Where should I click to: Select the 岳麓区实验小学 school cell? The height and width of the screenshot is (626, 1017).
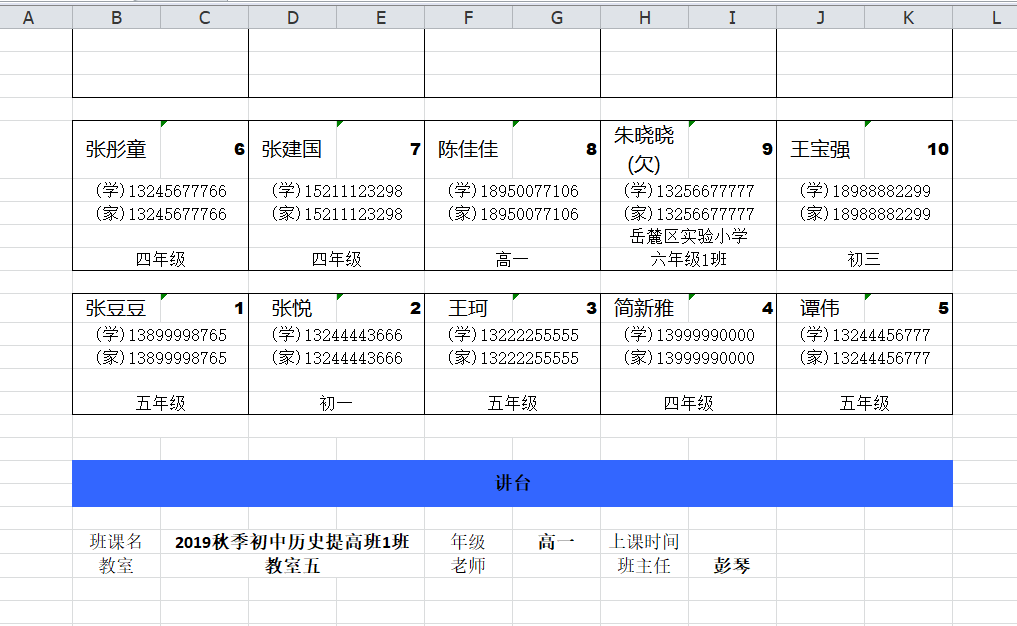point(688,236)
